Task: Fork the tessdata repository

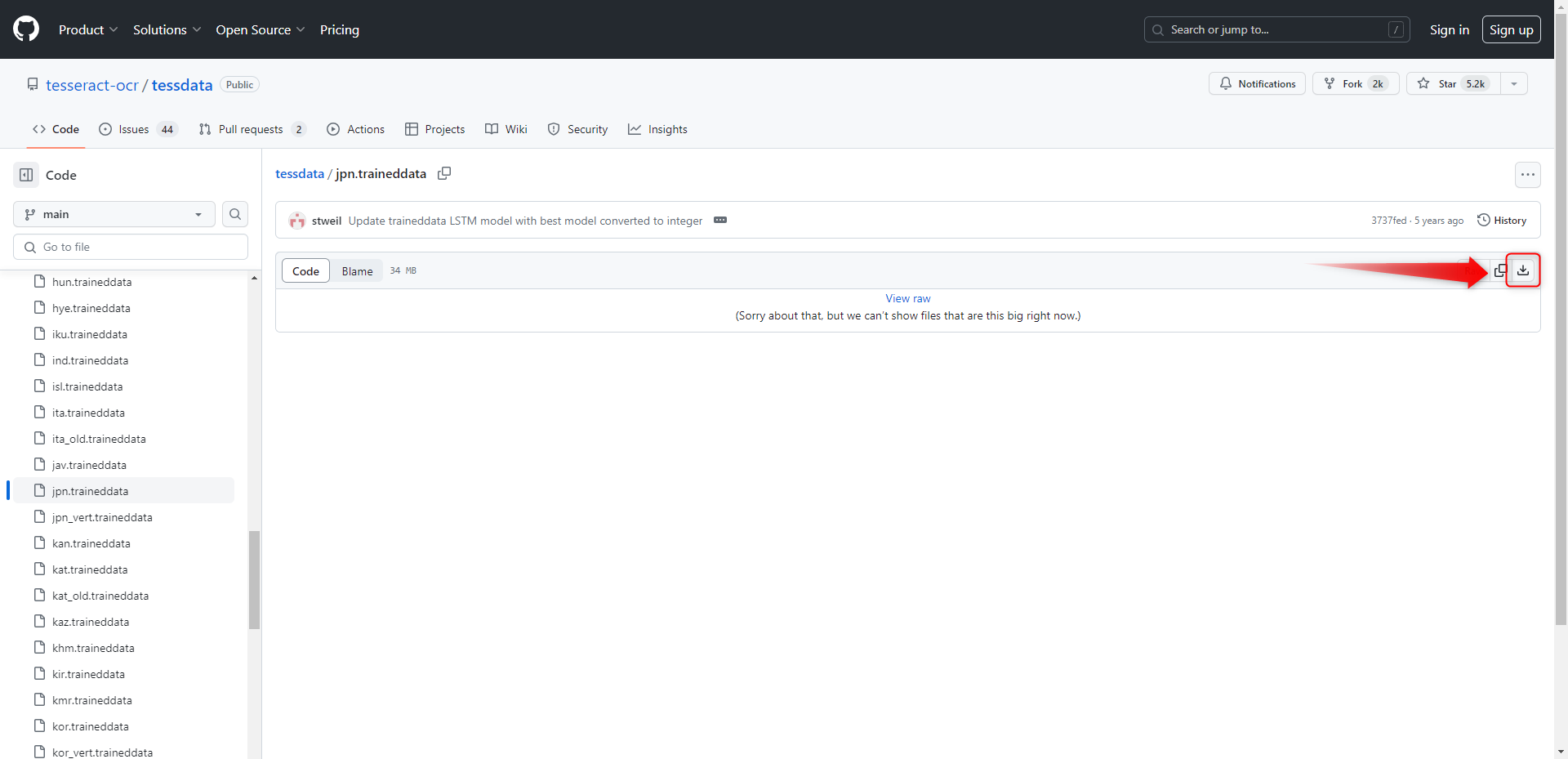Action: click(x=1356, y=83)
